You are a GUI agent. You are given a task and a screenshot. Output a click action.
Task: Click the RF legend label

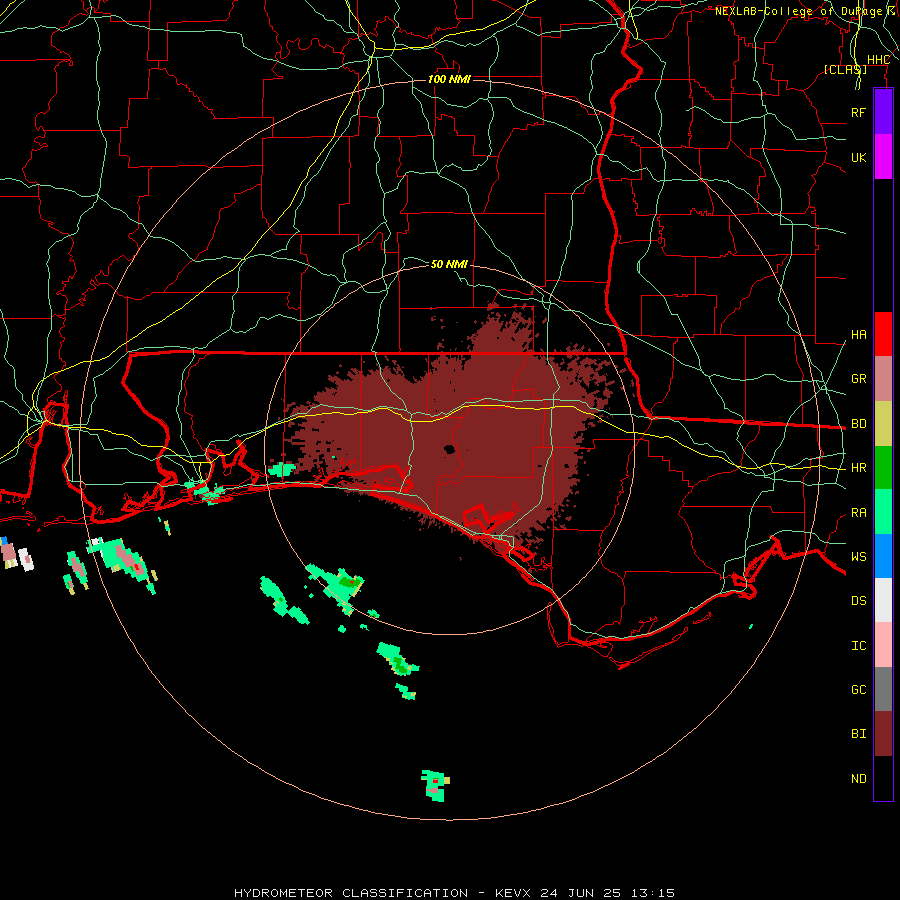tap(858, 112)
